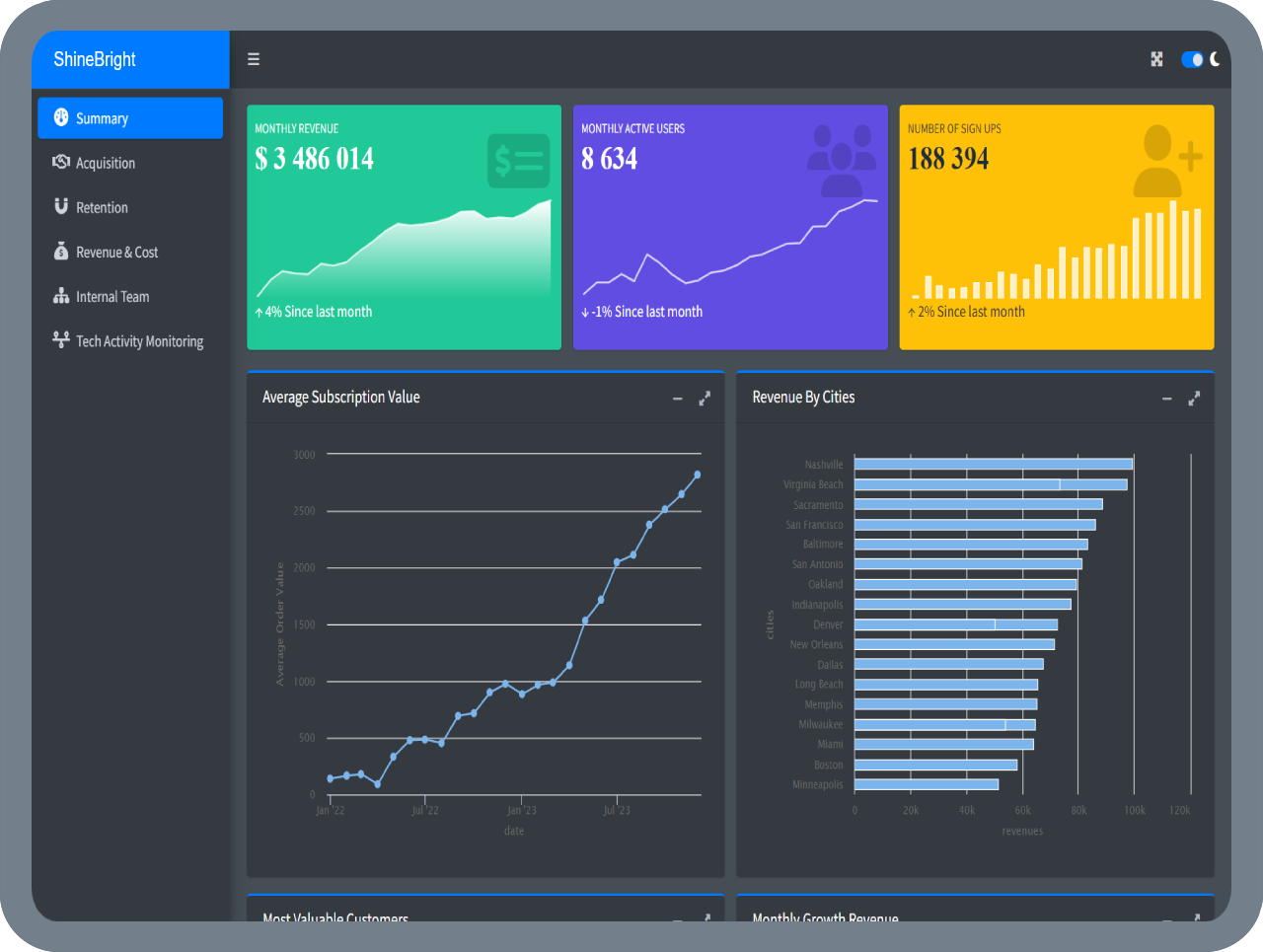Click the Retention magnet icon
The width and height of the screenshot is (1263, 952).
(61, 206)
